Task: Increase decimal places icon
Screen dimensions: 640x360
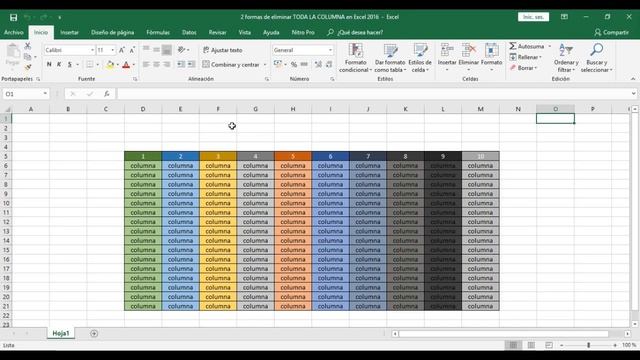Action: (318, 64)
